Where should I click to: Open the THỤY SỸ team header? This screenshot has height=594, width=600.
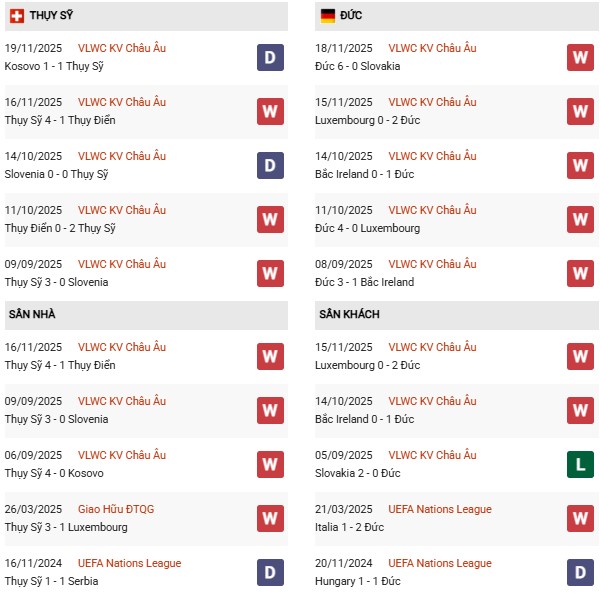[x=51, y=16]
